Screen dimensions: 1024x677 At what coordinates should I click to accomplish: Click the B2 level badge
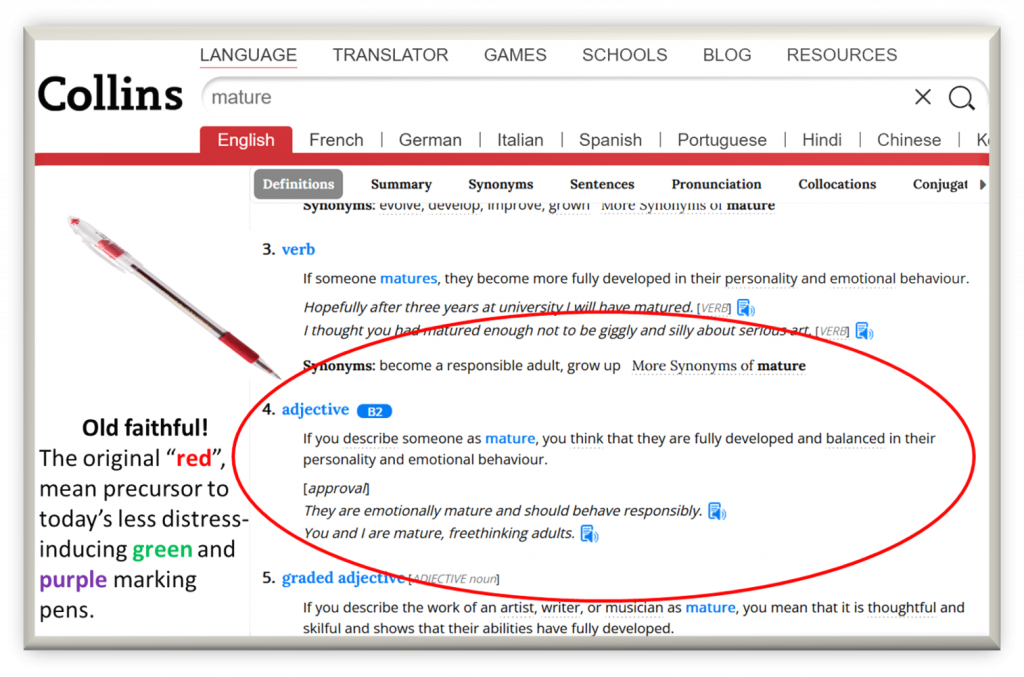point(374,411)
